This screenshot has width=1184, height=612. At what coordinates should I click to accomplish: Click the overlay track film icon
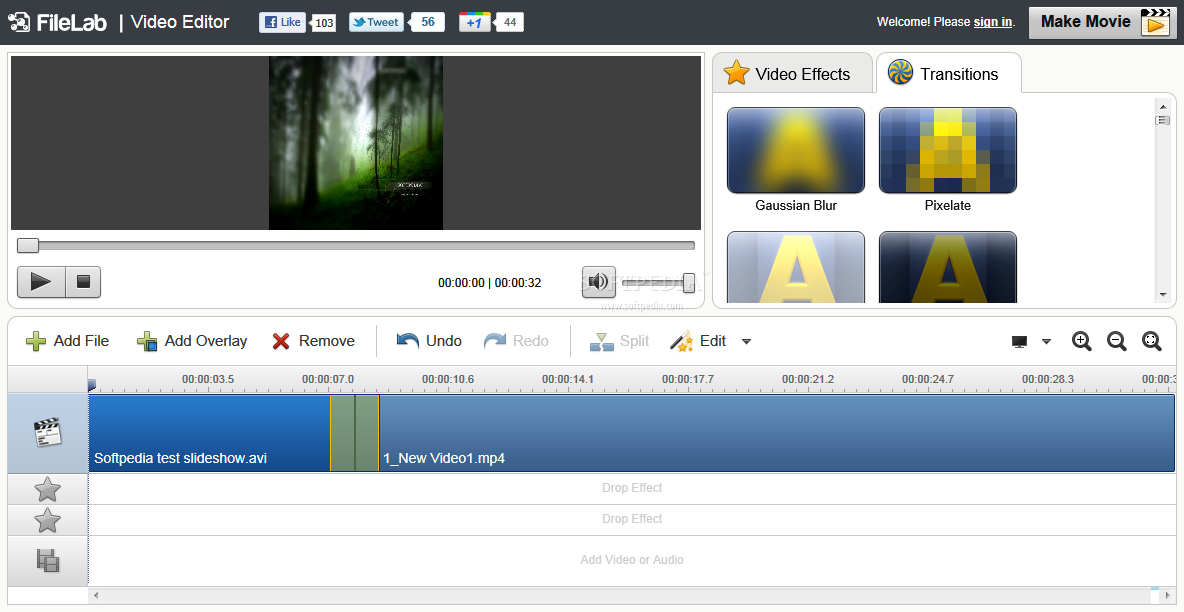click(x=48, y=560)
